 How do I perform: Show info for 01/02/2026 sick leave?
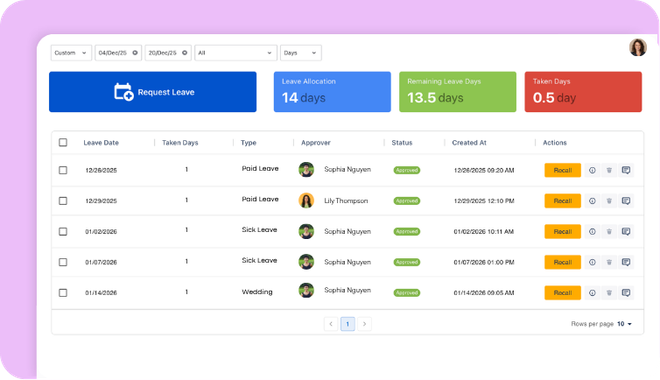click(x=592, y=232)
